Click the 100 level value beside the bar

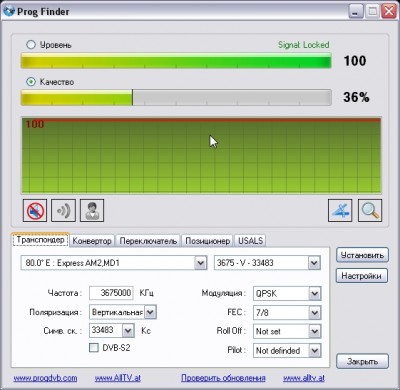click(x=355, y=61)
